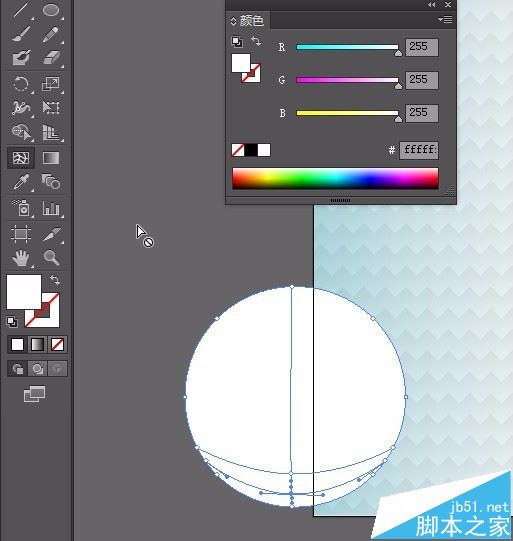This screenshot has height=541, width=513.
Task: Set paint type to Color
Action: [17, 344]
